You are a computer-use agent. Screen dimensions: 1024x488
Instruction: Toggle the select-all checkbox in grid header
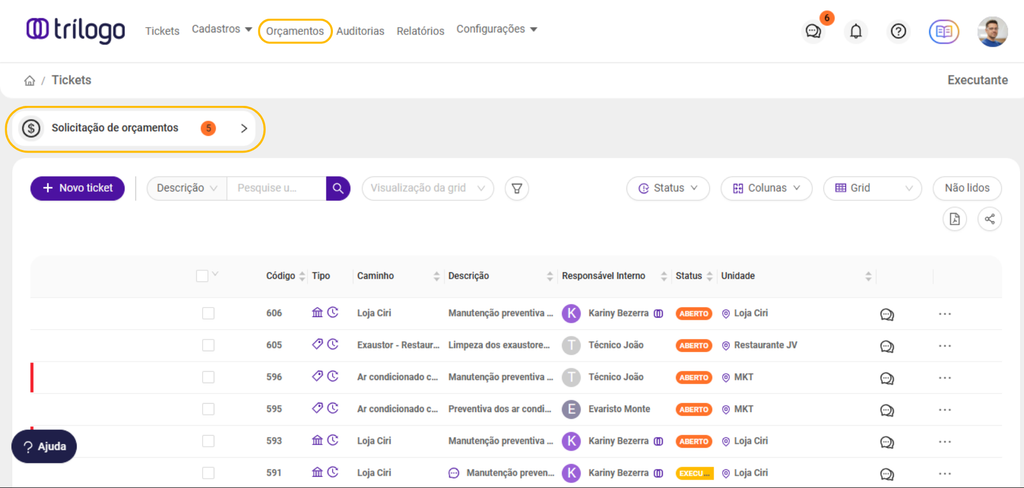click(x=203, y=276)
